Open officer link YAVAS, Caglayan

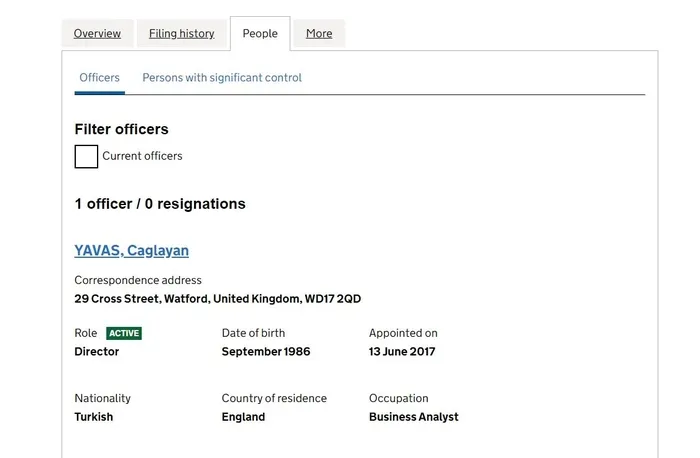tap(131, 251)
